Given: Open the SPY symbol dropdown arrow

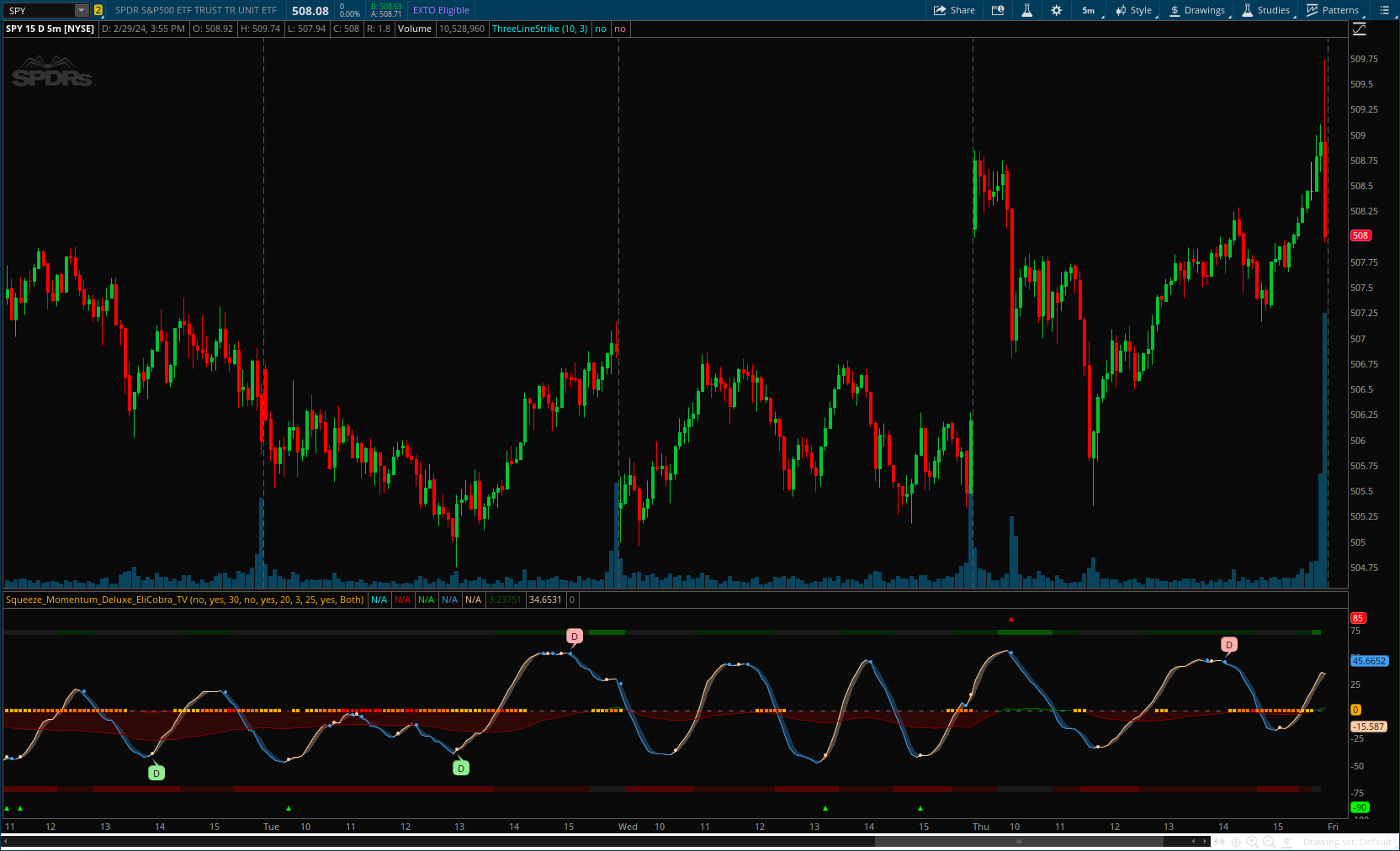Looking at the screenshot, I should (x=82, y=10).
